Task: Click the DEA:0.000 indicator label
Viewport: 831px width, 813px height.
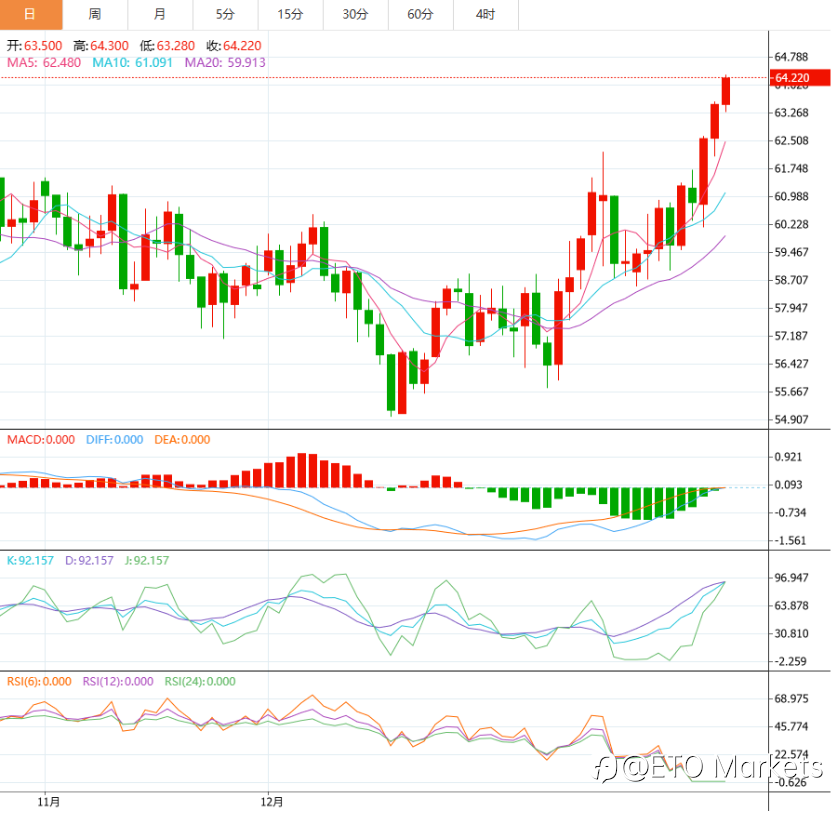Action: [182, 440]
